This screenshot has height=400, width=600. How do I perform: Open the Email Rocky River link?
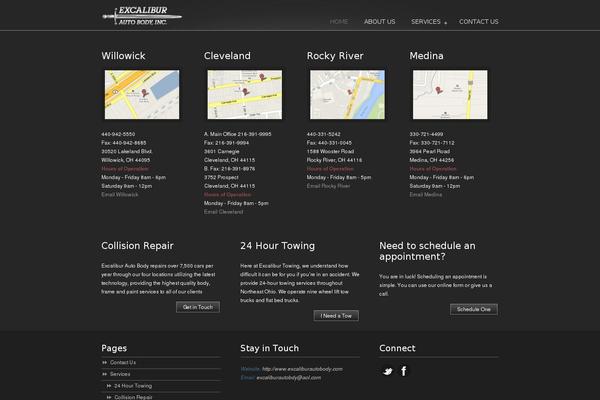click(x=328, y=186)
